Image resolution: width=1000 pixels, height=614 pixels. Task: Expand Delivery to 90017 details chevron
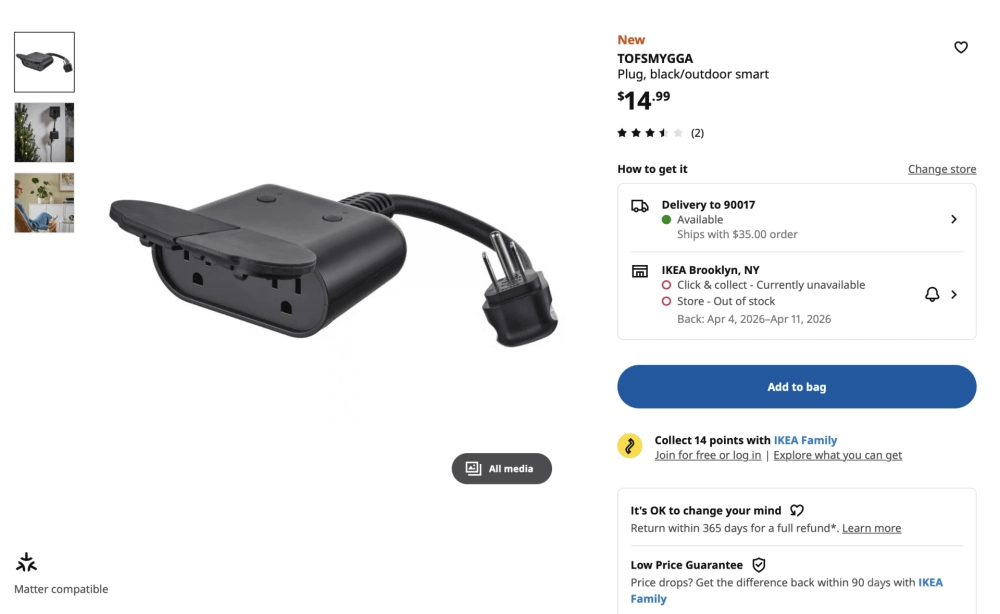coord(954,219)
